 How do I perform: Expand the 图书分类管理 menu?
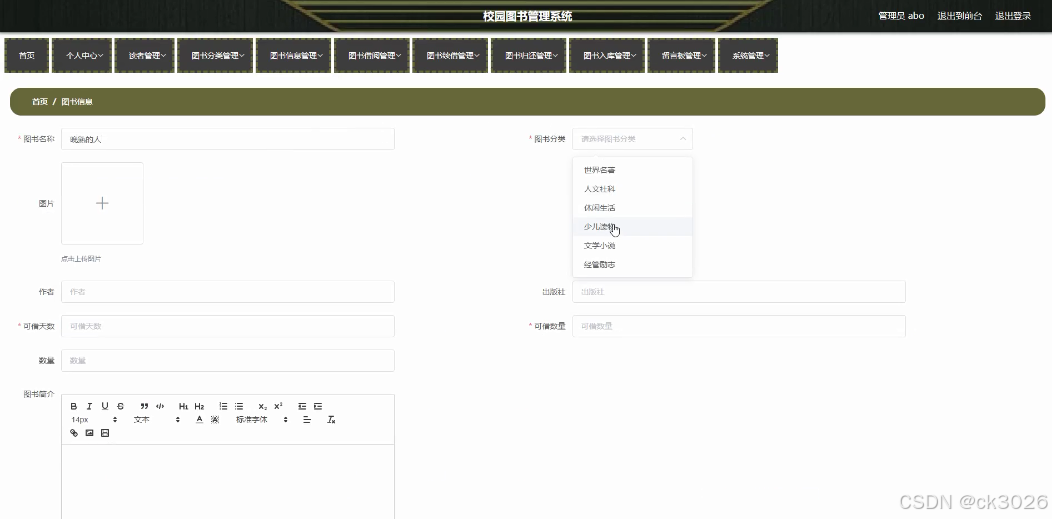(217, 56)
